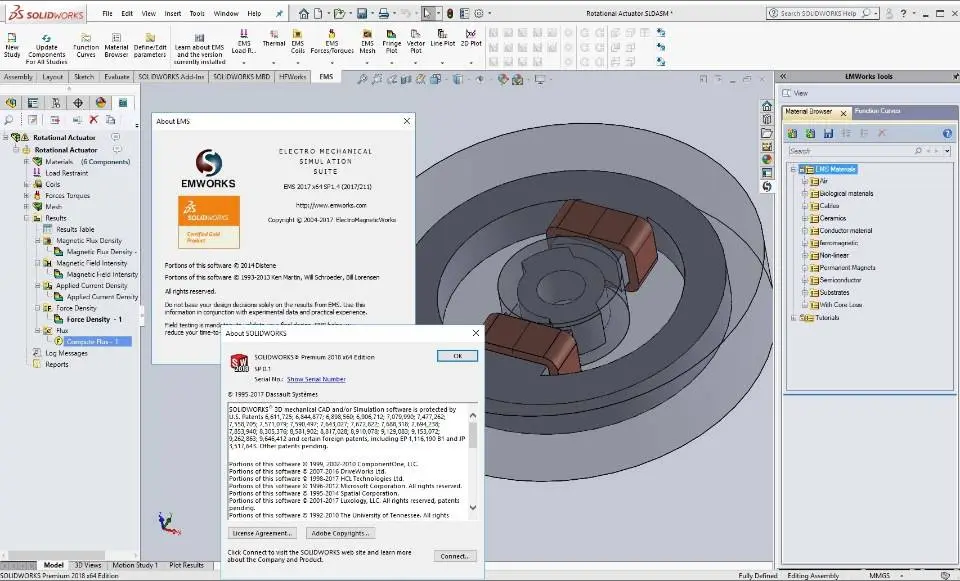Expand the Materials node in study tree
960x581 pixels.
26,162
